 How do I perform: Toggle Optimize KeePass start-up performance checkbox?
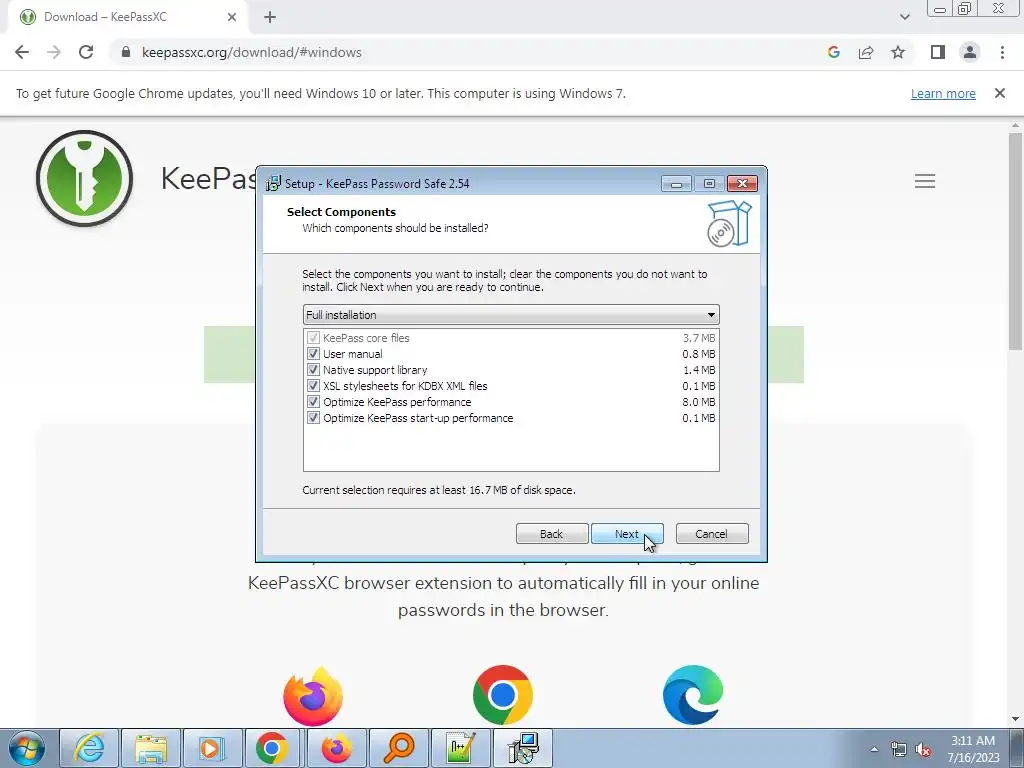tap(313, 418)
